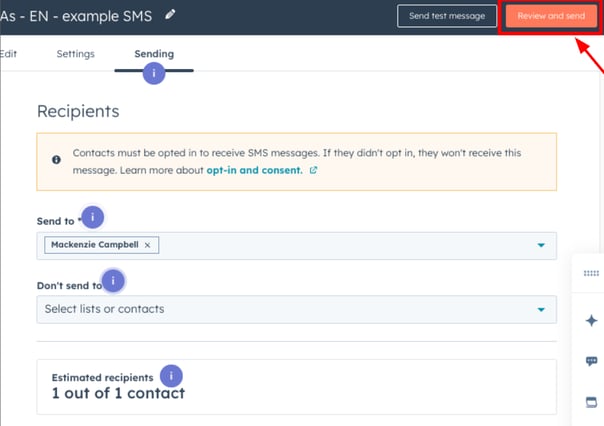Click the dotted grid handle icon
604x426 pixels.
pyautogui.click(x=591, y=273)
